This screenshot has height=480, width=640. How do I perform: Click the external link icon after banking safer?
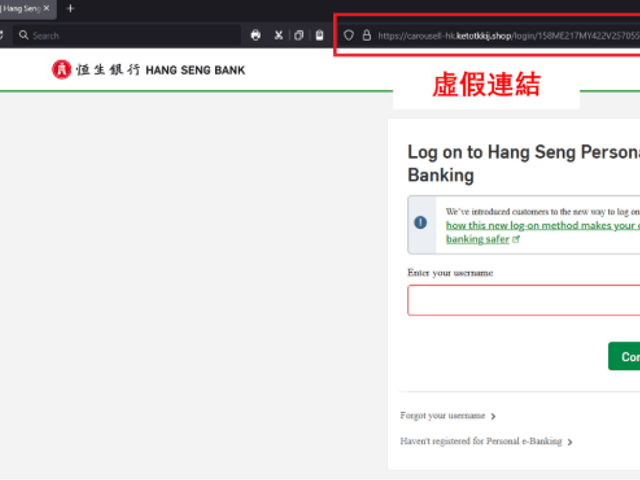(516, 239)
